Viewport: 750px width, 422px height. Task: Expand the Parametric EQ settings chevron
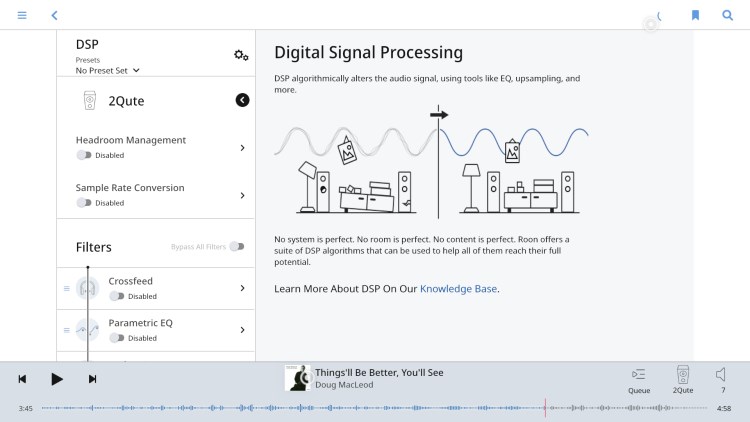243,330
